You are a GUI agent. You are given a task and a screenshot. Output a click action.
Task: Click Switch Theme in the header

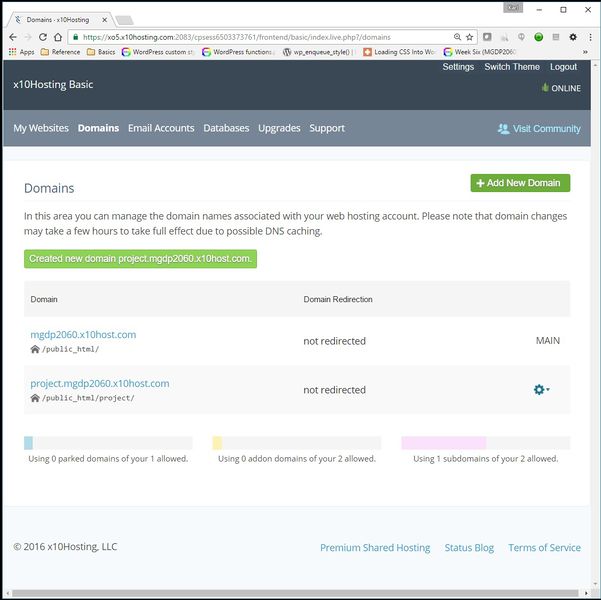click(x=512, y=67)
